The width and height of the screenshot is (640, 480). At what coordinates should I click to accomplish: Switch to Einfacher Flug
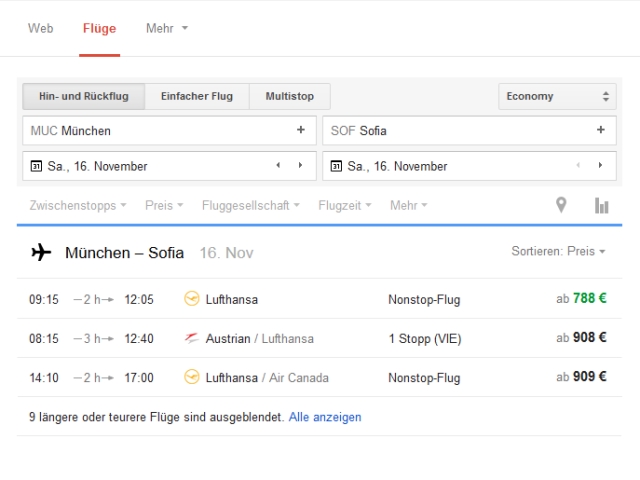tap(197, 96)
